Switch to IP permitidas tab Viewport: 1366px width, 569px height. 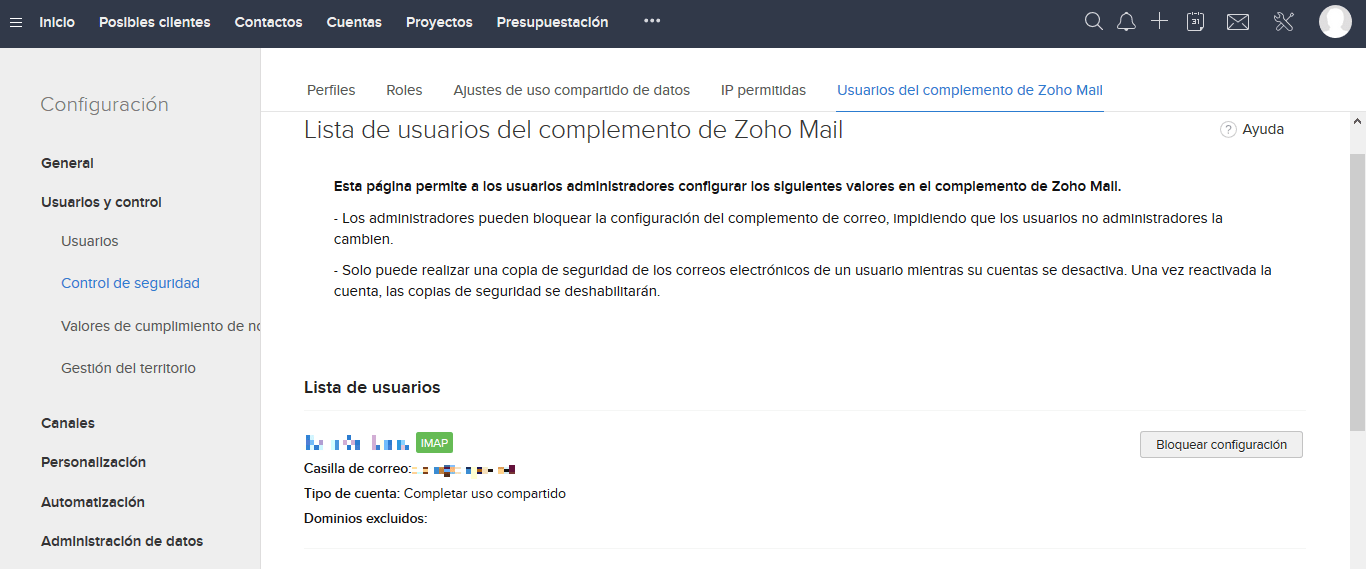[763, 90]
